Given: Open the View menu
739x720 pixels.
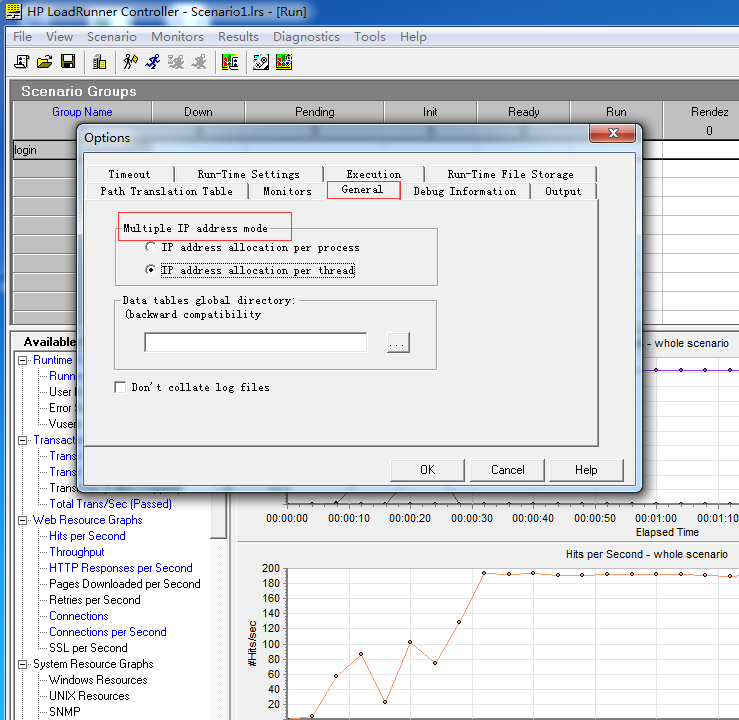Looking at the screenshot, I should (59, 37).
